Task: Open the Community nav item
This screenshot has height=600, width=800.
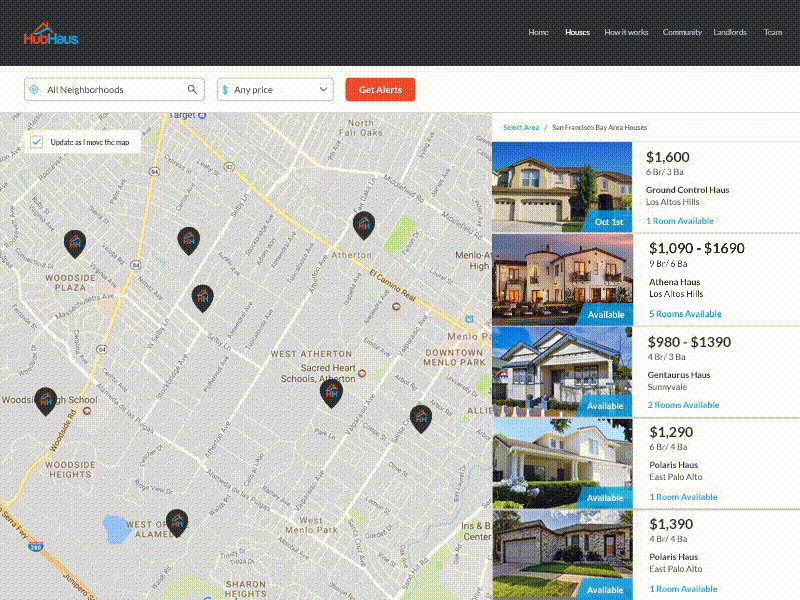Action: (682, 32)
